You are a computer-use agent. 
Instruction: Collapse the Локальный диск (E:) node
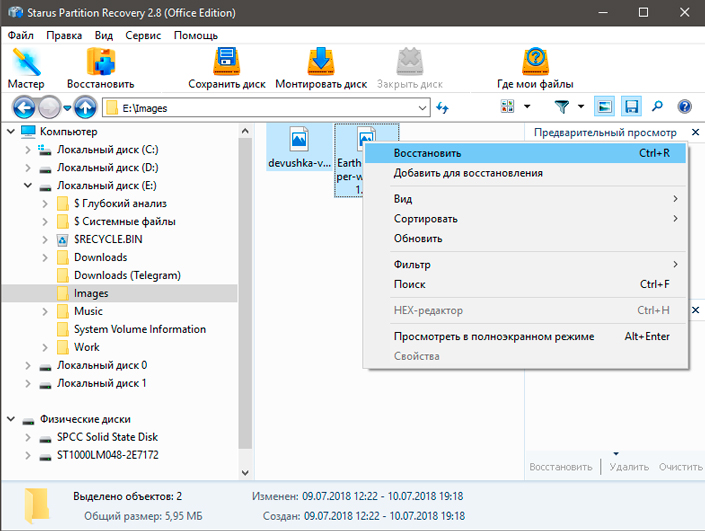tap(28, 186)
